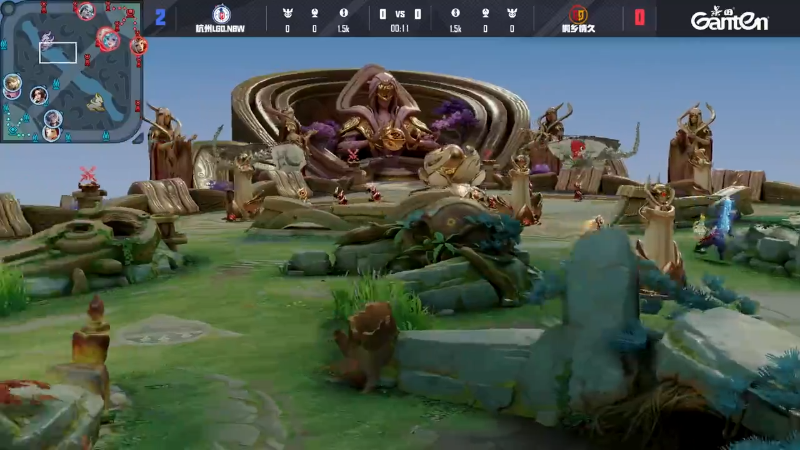800x450 pixels.
Task: Click the golden dragon icon on minimap
Action: tap(96, 103)
